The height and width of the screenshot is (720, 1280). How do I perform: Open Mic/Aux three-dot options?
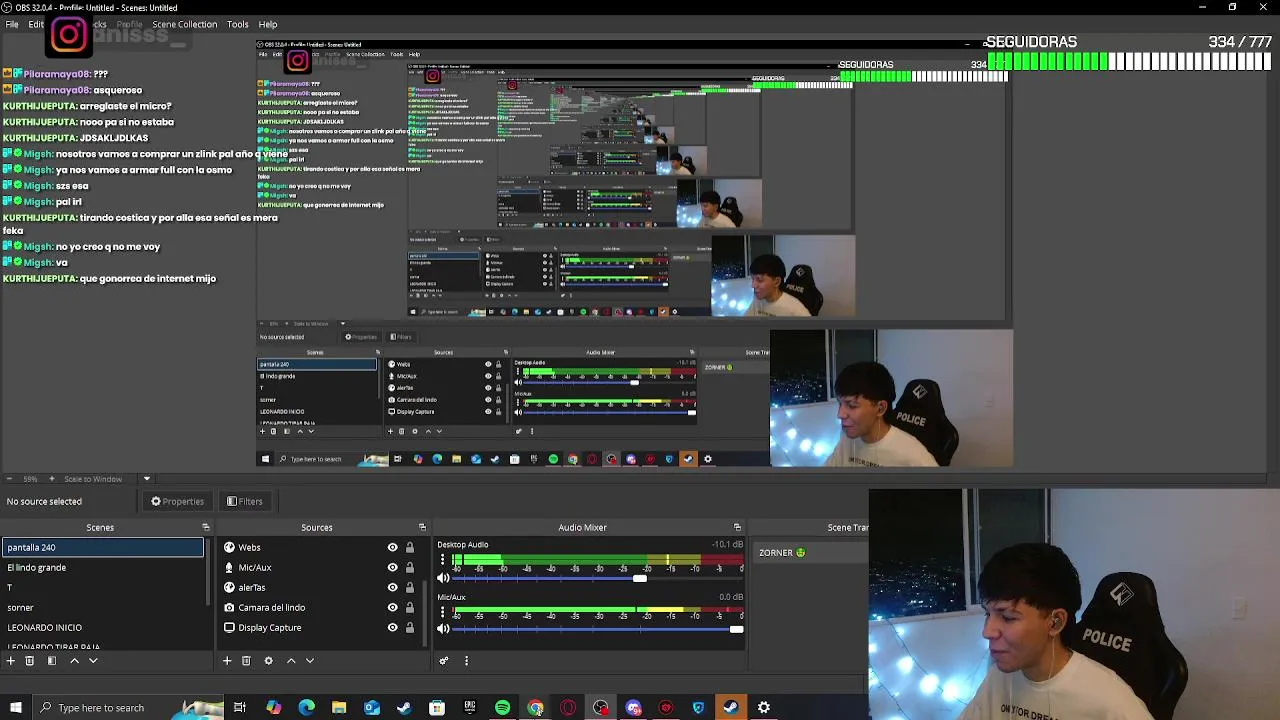click(x=442, y=612)
